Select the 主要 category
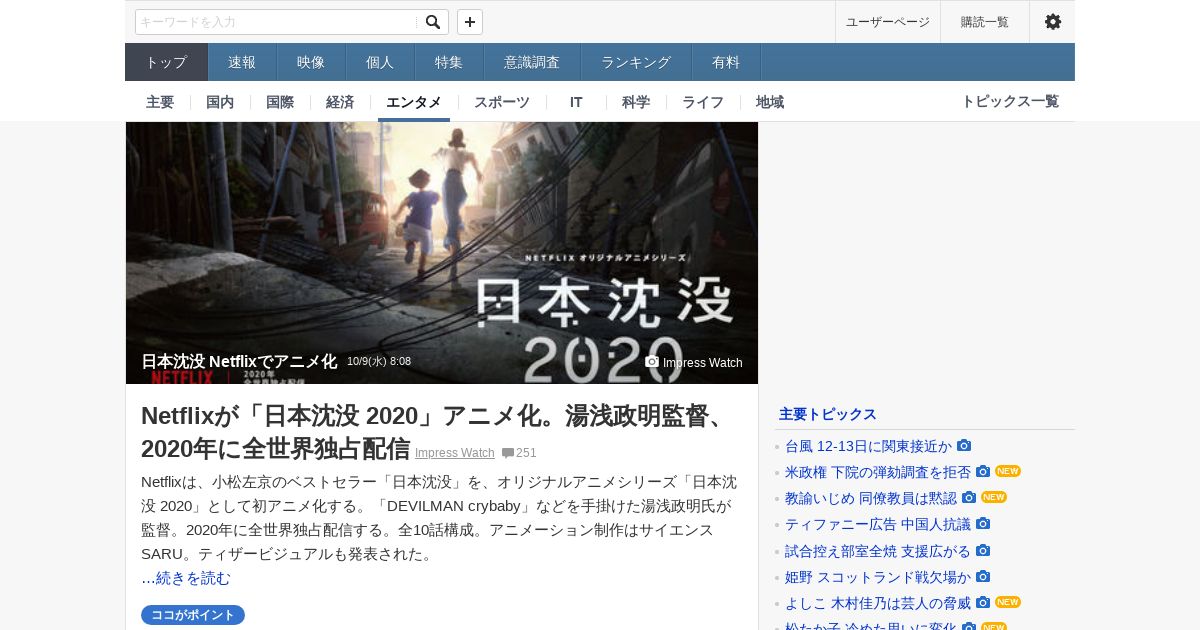 pyautogui.click(x=160, y=102)
